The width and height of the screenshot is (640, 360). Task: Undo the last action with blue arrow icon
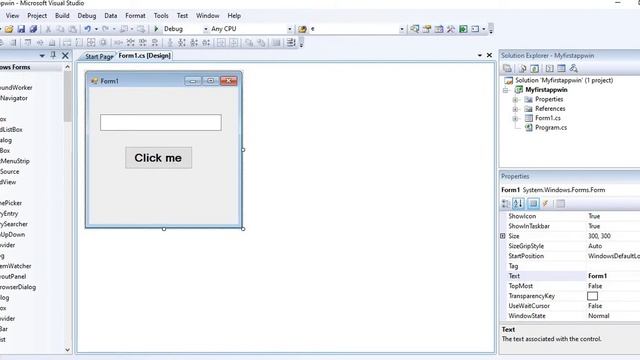(87, 29)
